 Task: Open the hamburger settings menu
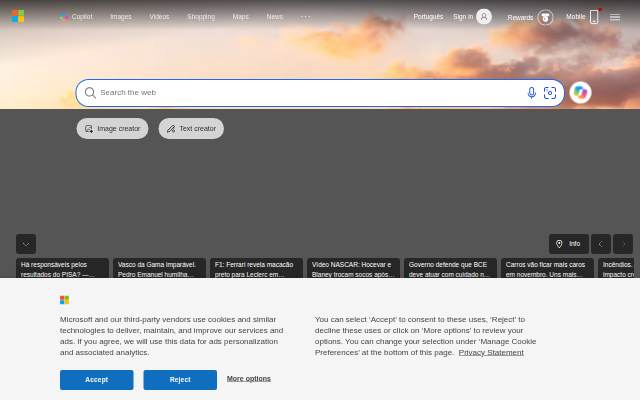tap(615, 17)
